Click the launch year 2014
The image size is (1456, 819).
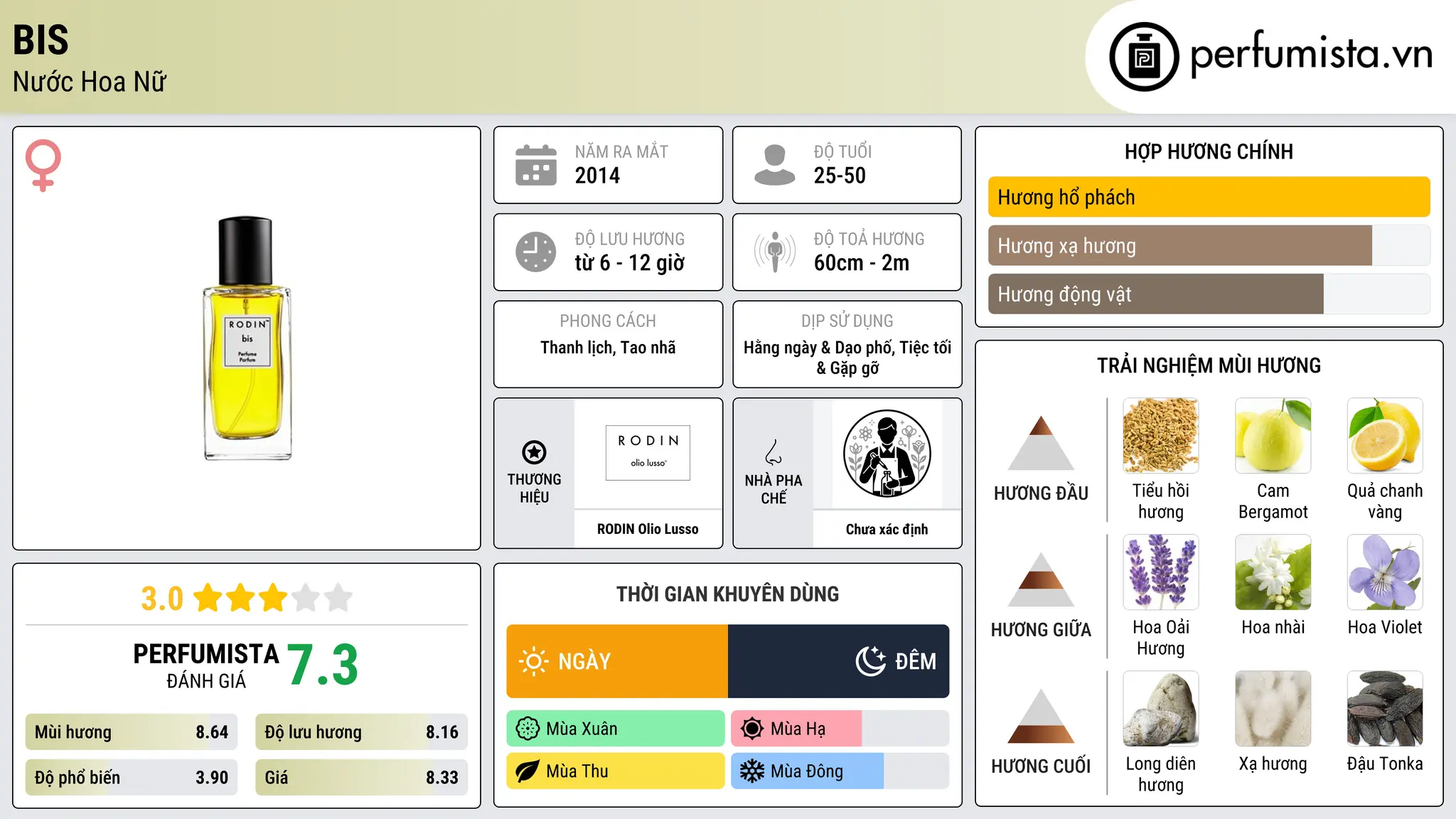click(x=598, y=176)
